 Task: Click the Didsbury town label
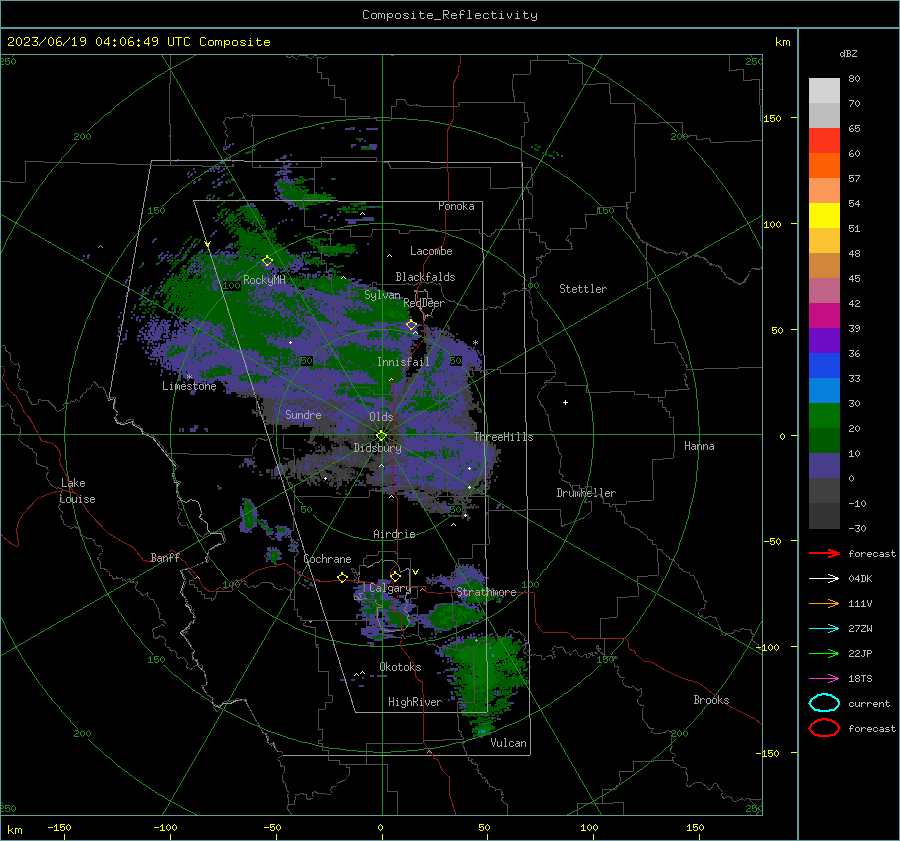tap(377, 448)
